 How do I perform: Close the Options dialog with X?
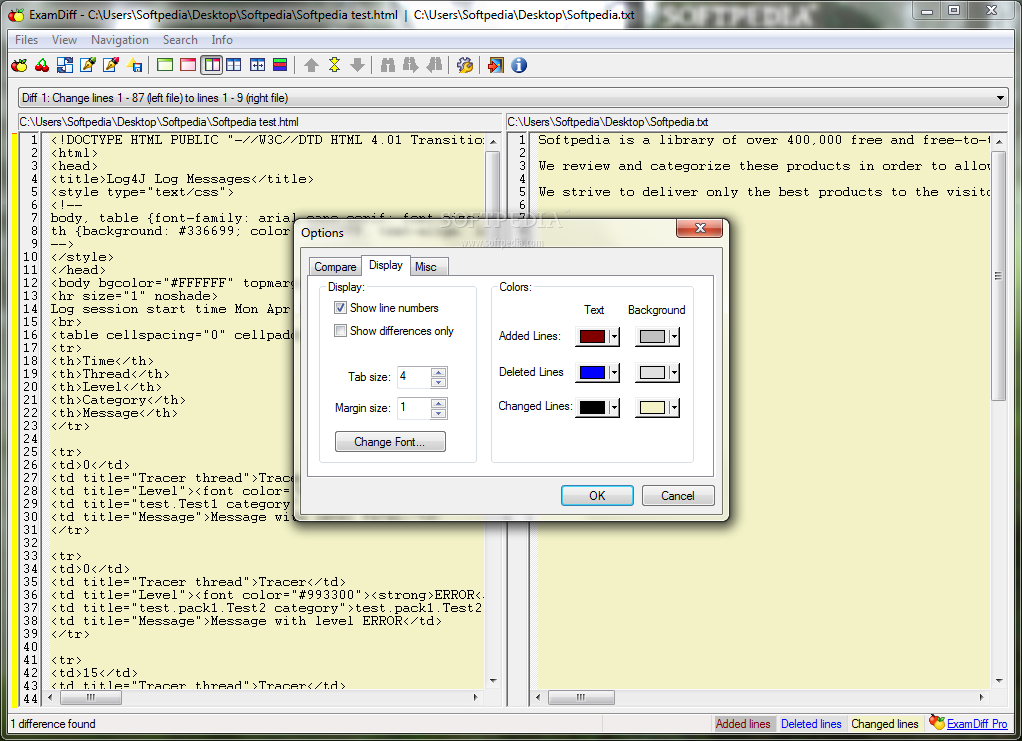[x=700, y=228]
